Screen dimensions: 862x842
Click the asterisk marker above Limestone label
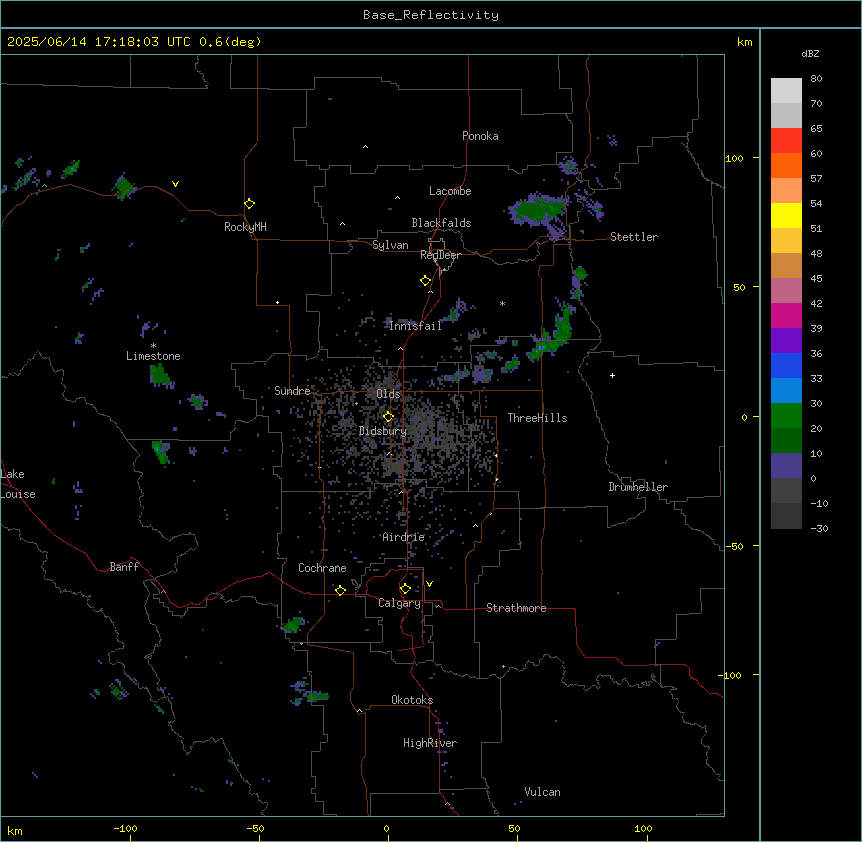(x=153, y=346)
